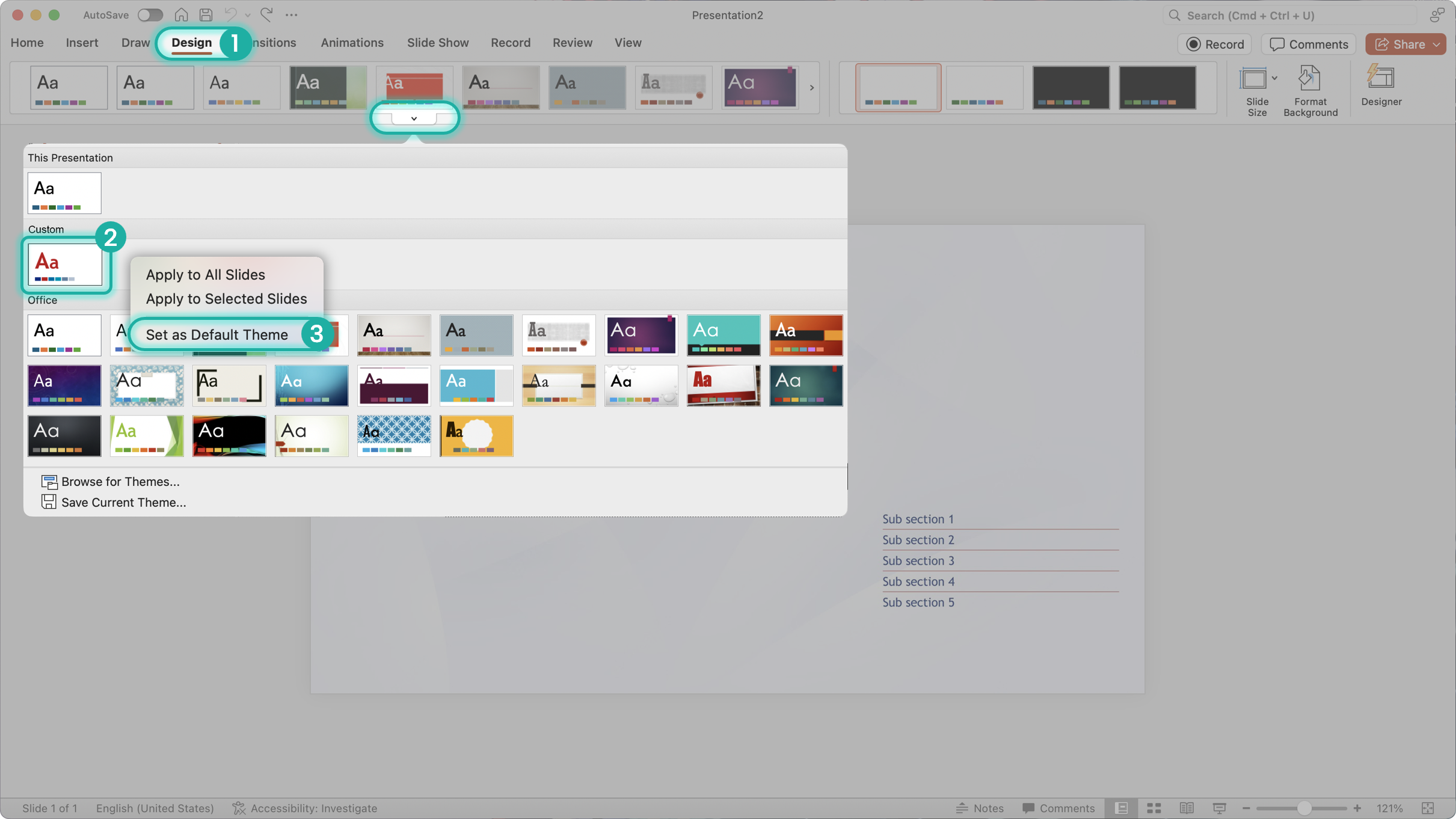1456x819 pixels.
Task: Switch to Slide Sorter view
Action: [1154, 808]
